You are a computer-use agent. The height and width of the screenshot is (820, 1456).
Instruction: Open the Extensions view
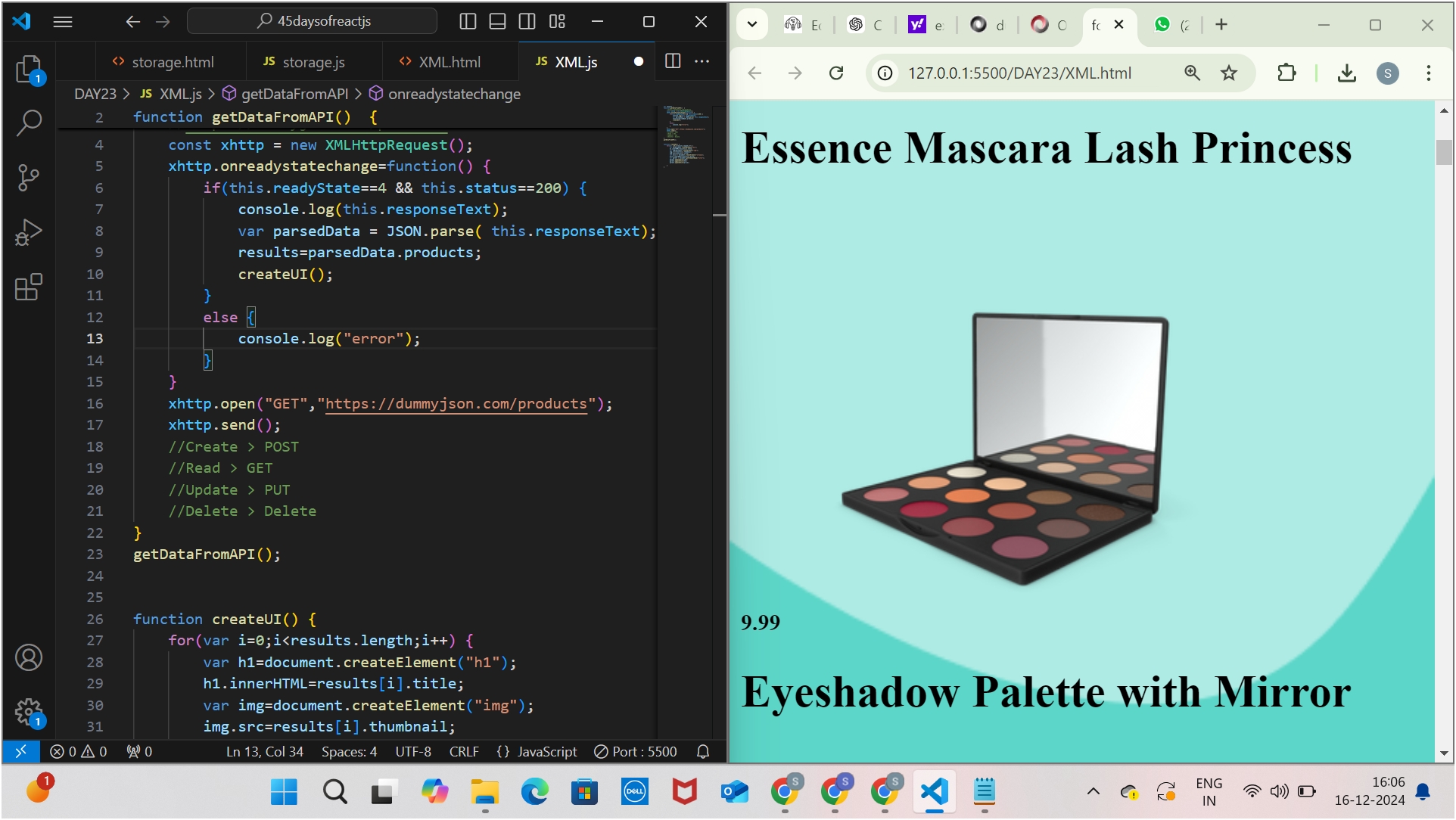tap(29, 287)
